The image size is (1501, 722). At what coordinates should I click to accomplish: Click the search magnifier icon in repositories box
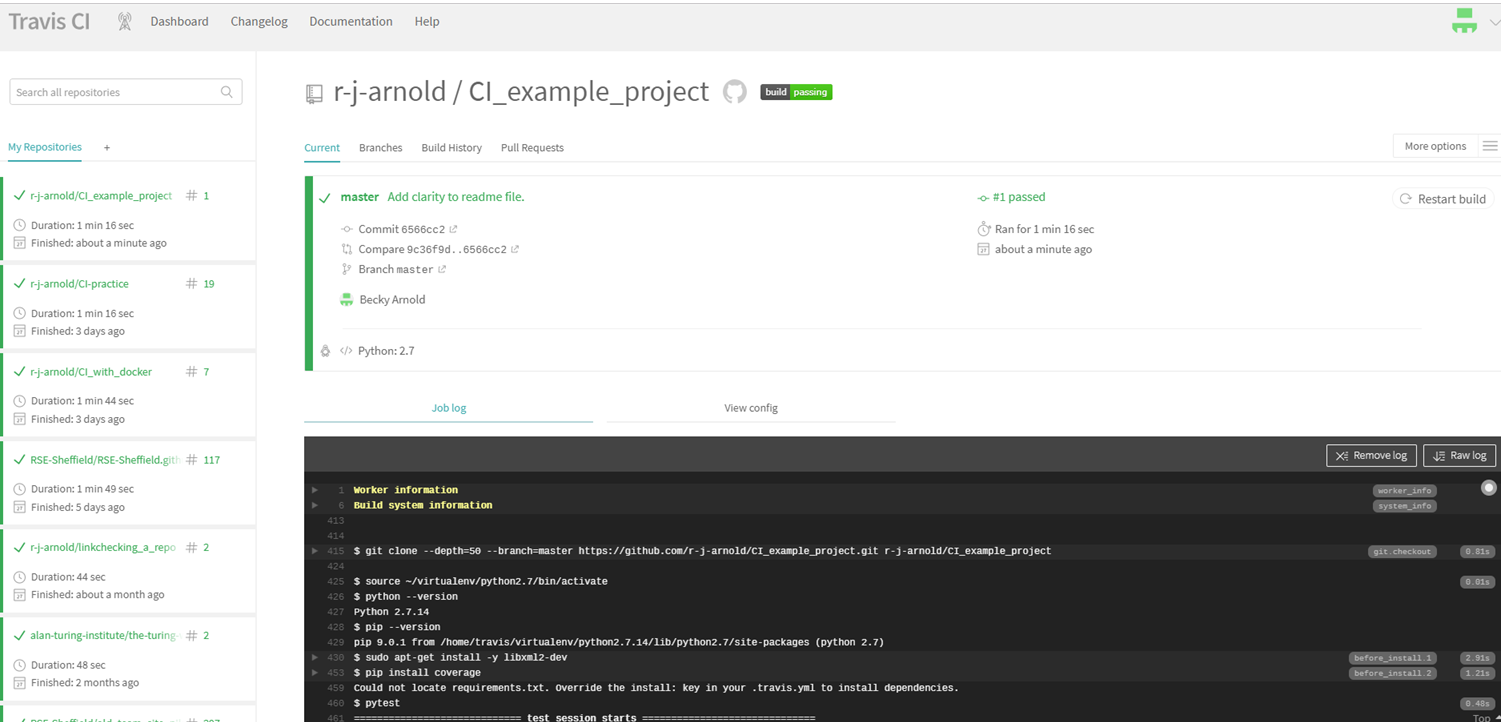227,92
